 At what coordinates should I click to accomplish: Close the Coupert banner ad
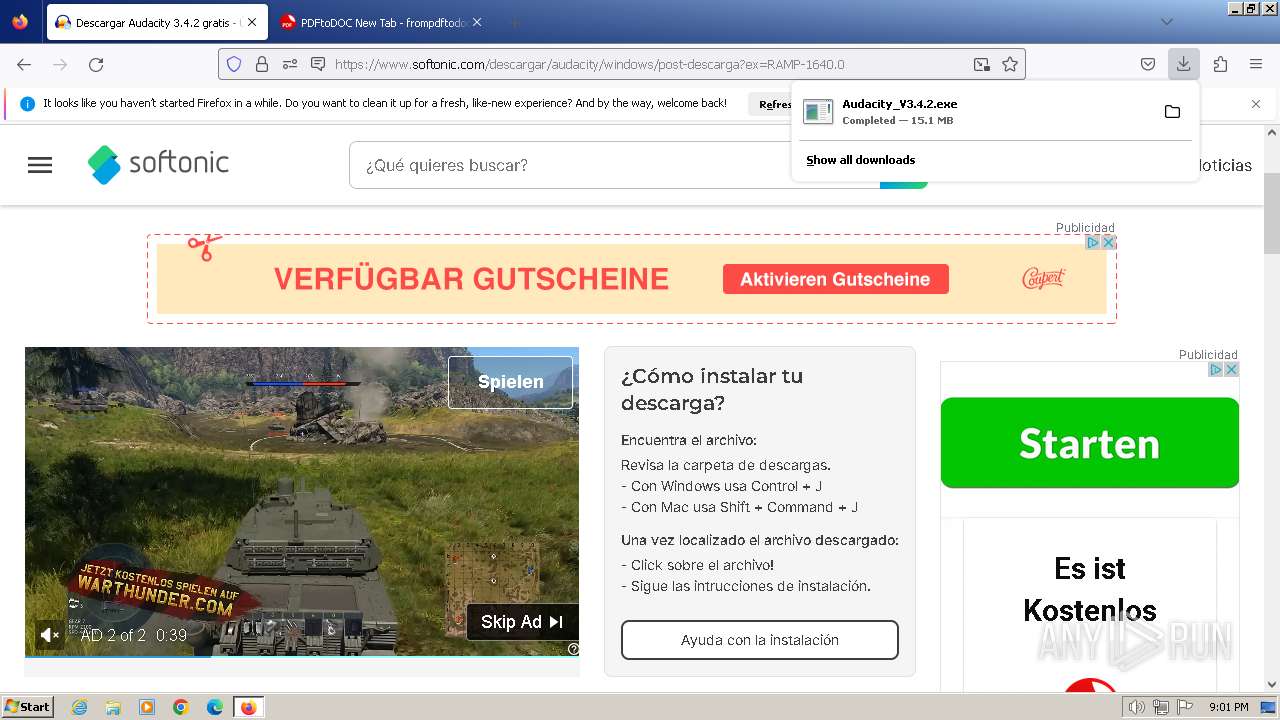coord(1108,242)
